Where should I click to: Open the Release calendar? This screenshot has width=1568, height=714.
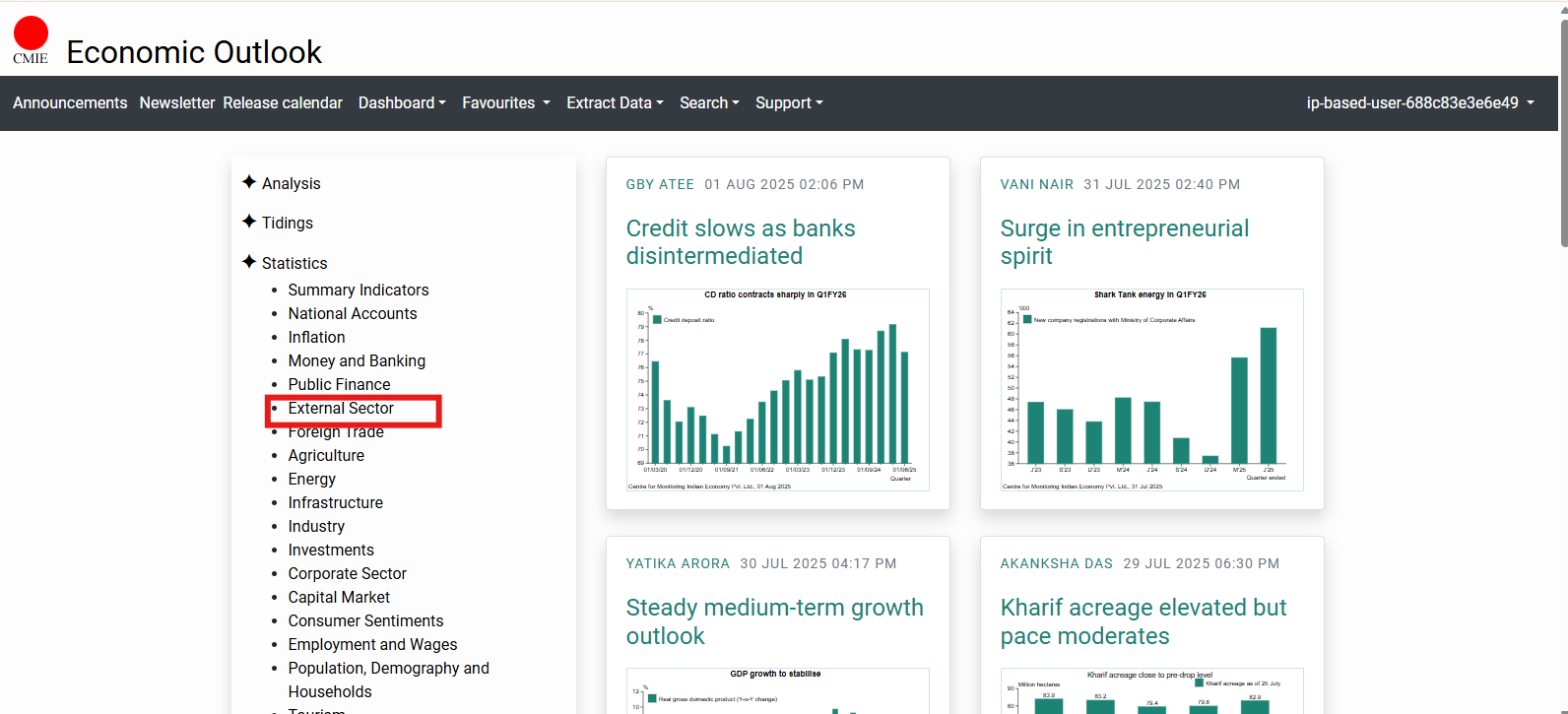point(283,103)
